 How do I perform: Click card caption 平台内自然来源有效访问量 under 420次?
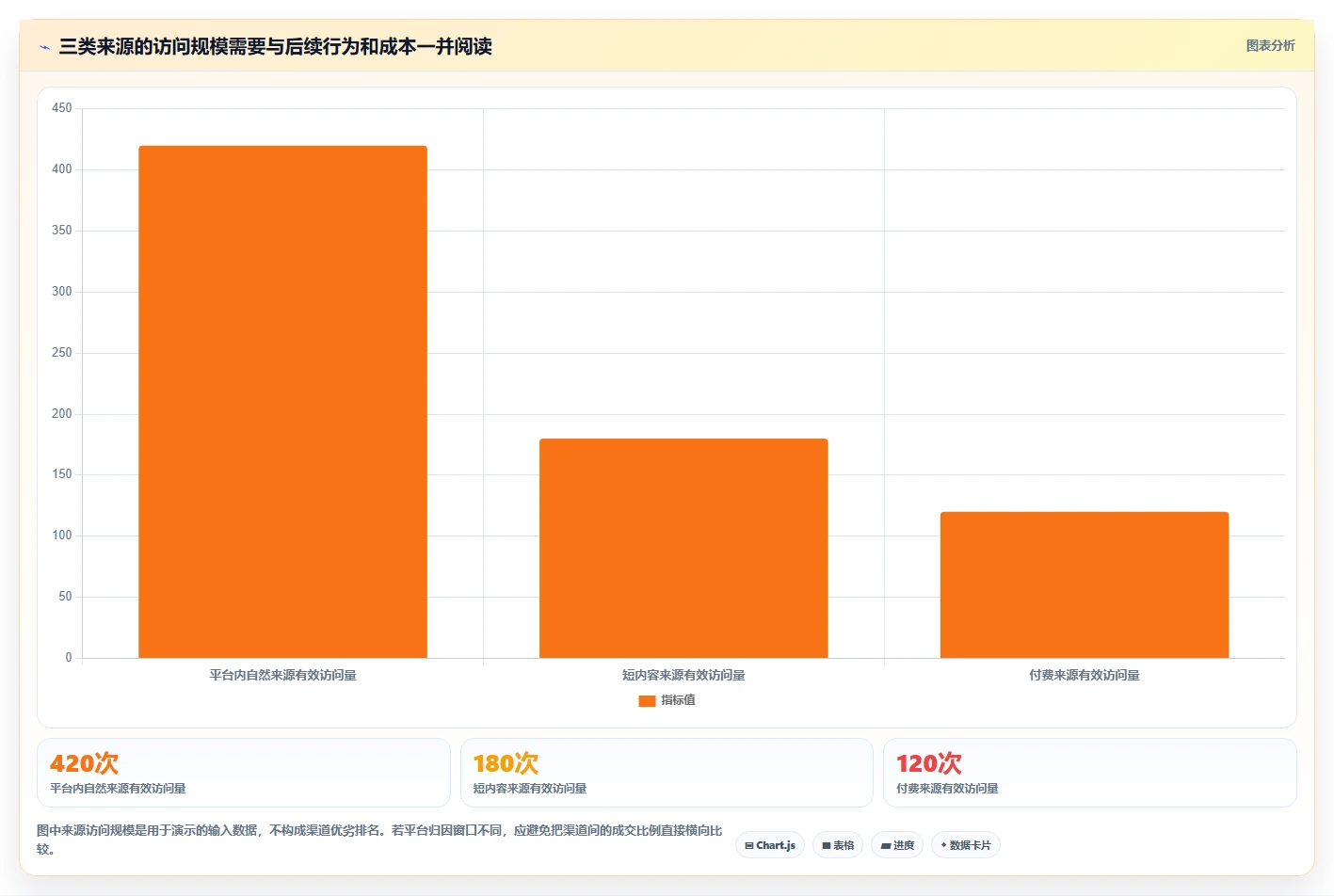(x=118, y=789)
